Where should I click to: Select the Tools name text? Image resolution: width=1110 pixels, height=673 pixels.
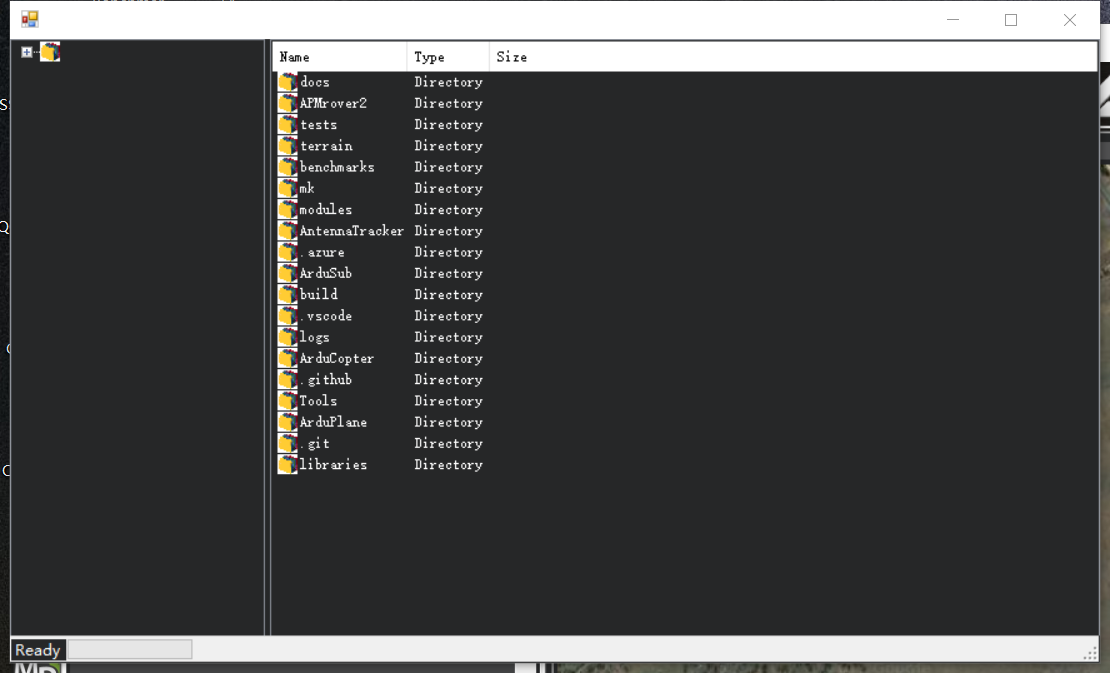(x=318, y=401)
